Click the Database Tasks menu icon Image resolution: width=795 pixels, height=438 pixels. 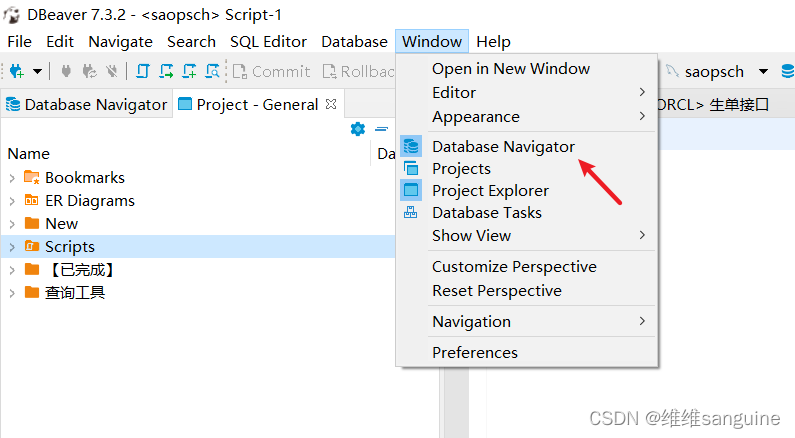click(411, 213)
